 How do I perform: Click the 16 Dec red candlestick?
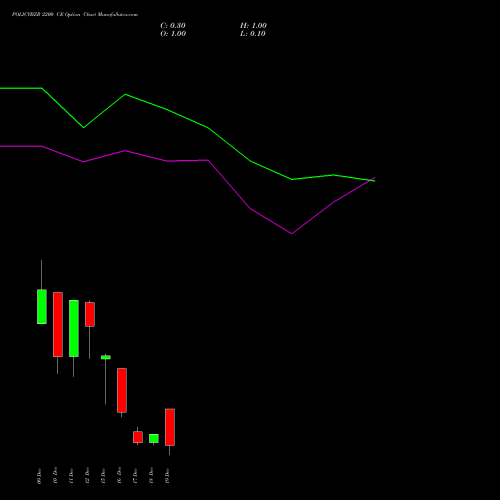(x=122, y=390)
